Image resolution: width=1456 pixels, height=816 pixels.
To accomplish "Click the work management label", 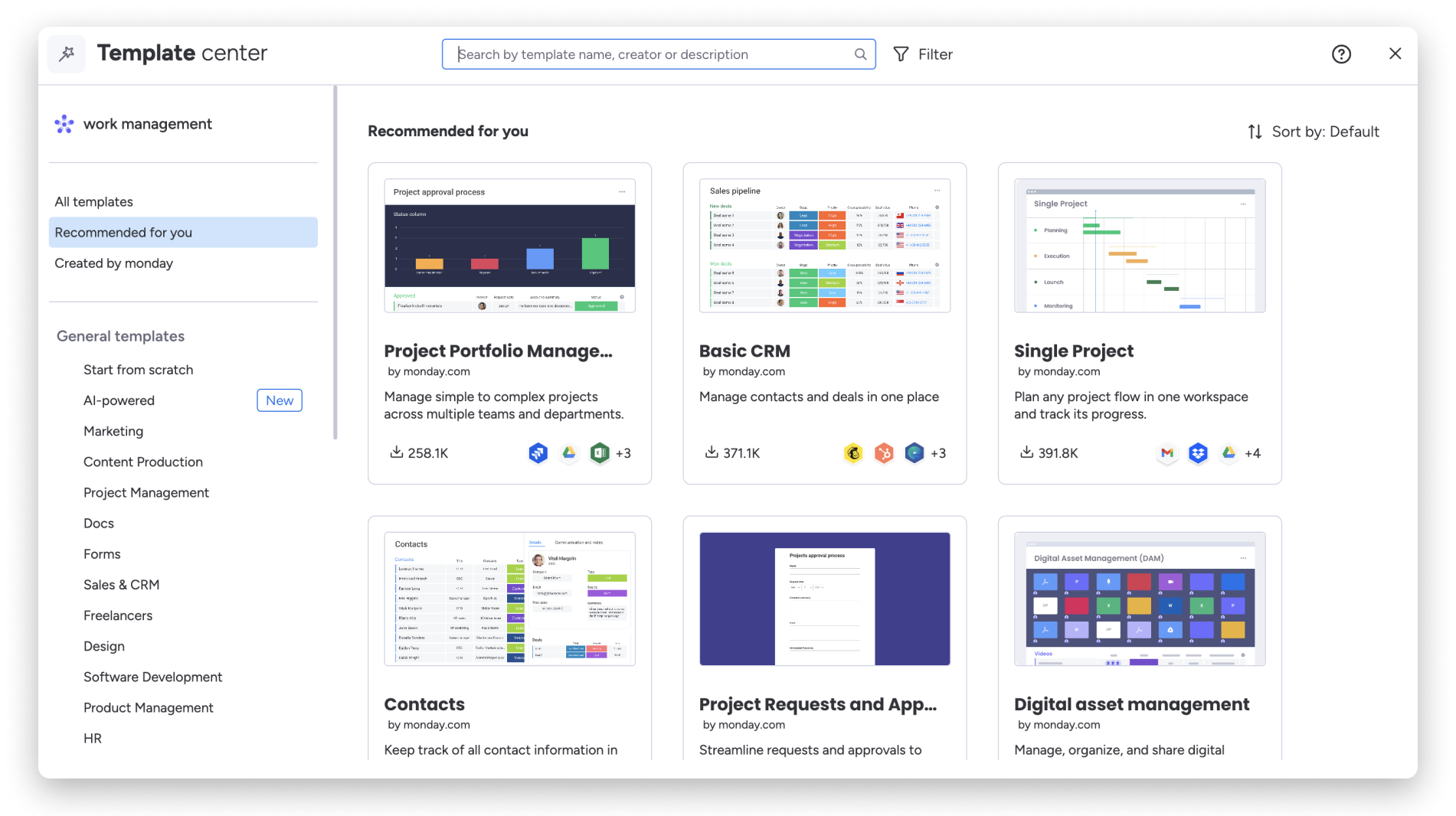I will [x=148, y=124].
